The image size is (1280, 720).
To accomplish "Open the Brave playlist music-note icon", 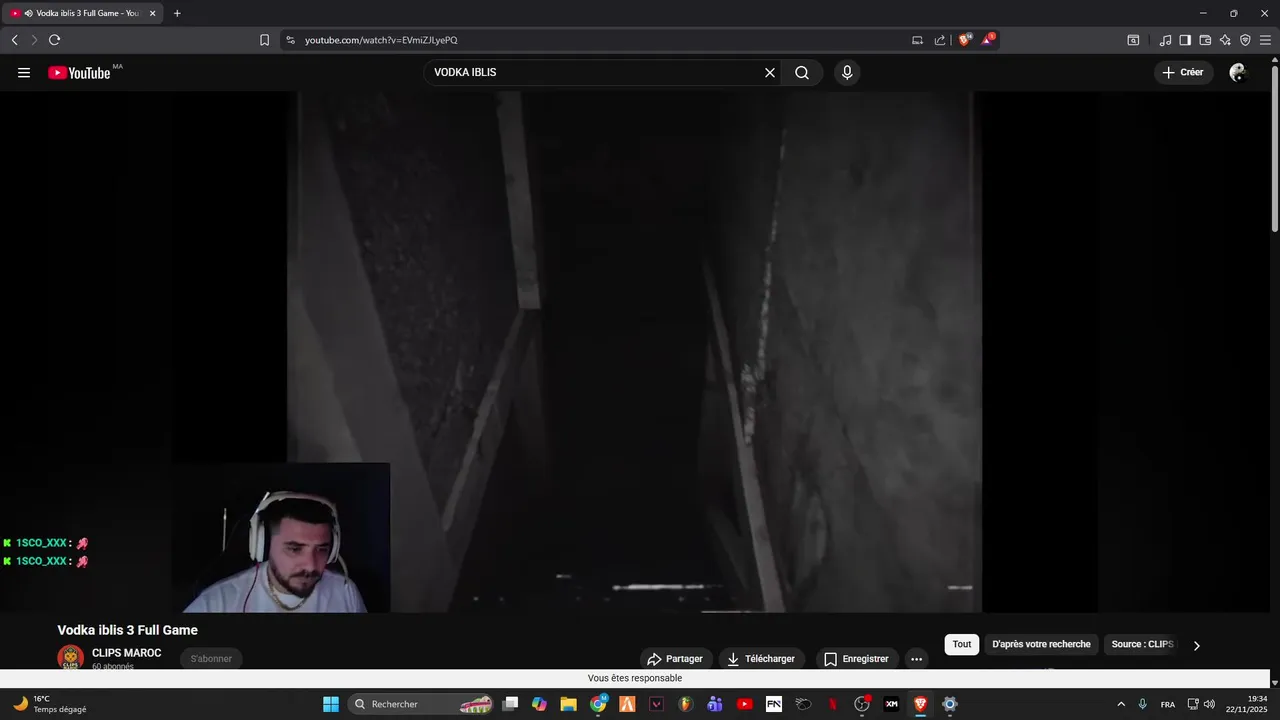I will pos(1165,40).
